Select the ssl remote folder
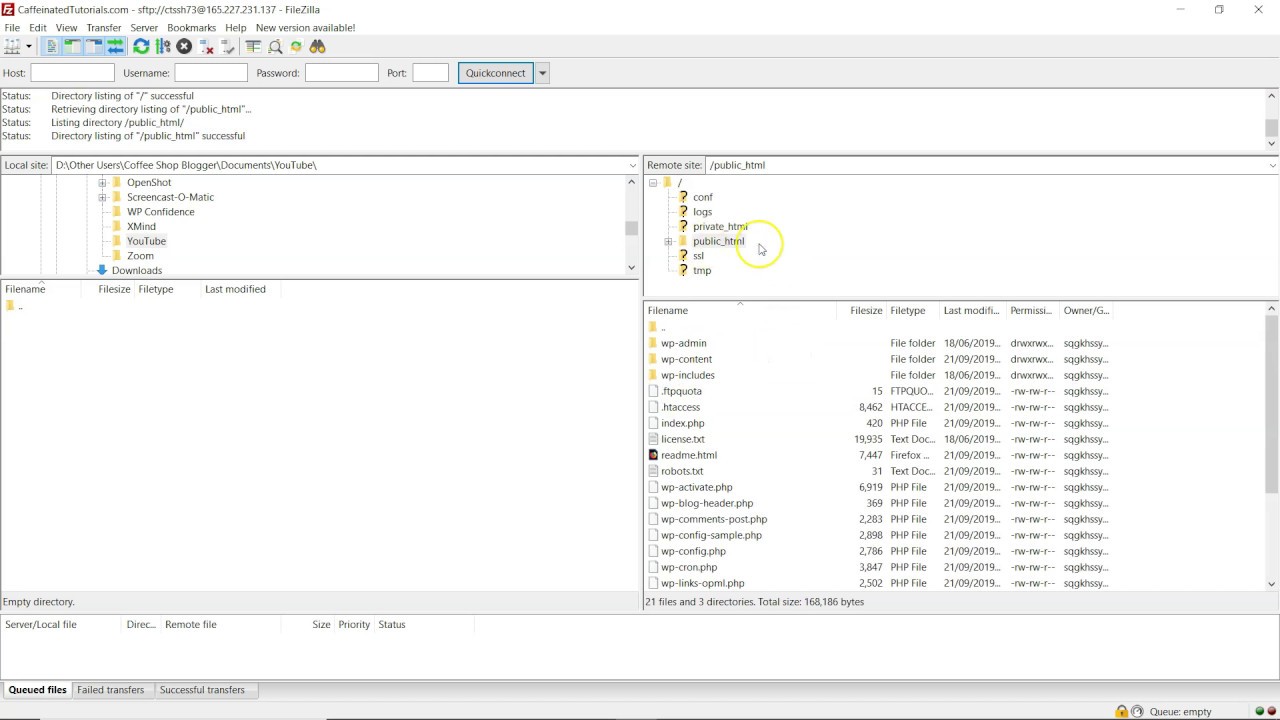This screenshot has width=1280, height=720. pos(698,256)
